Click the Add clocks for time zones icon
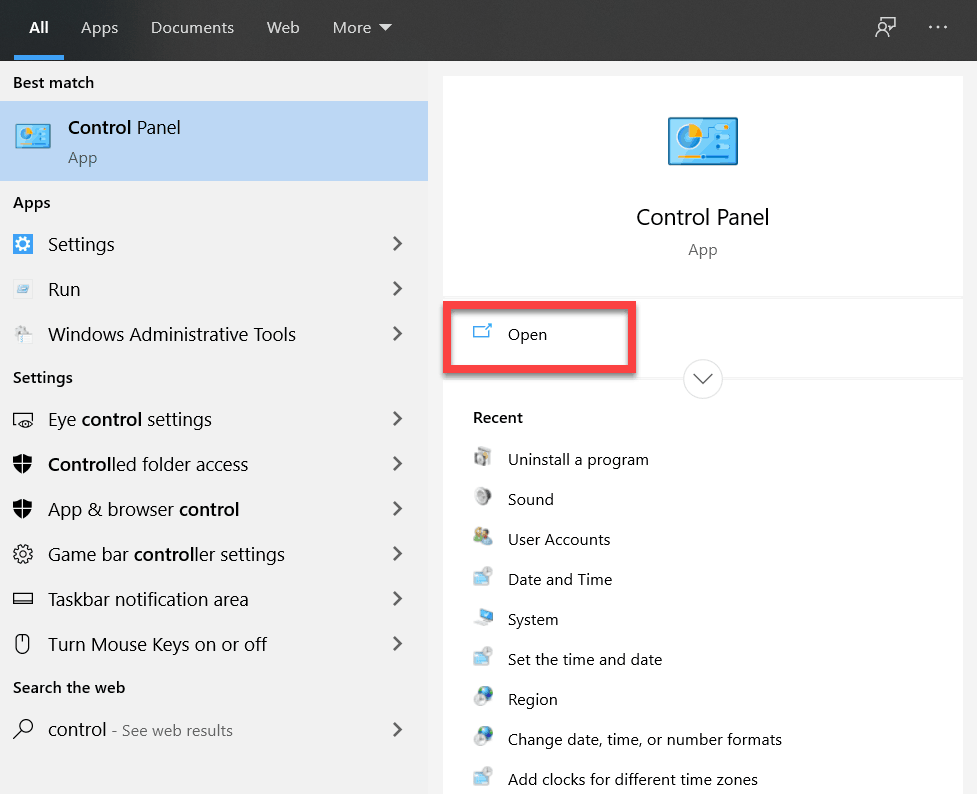 point(483,777)
